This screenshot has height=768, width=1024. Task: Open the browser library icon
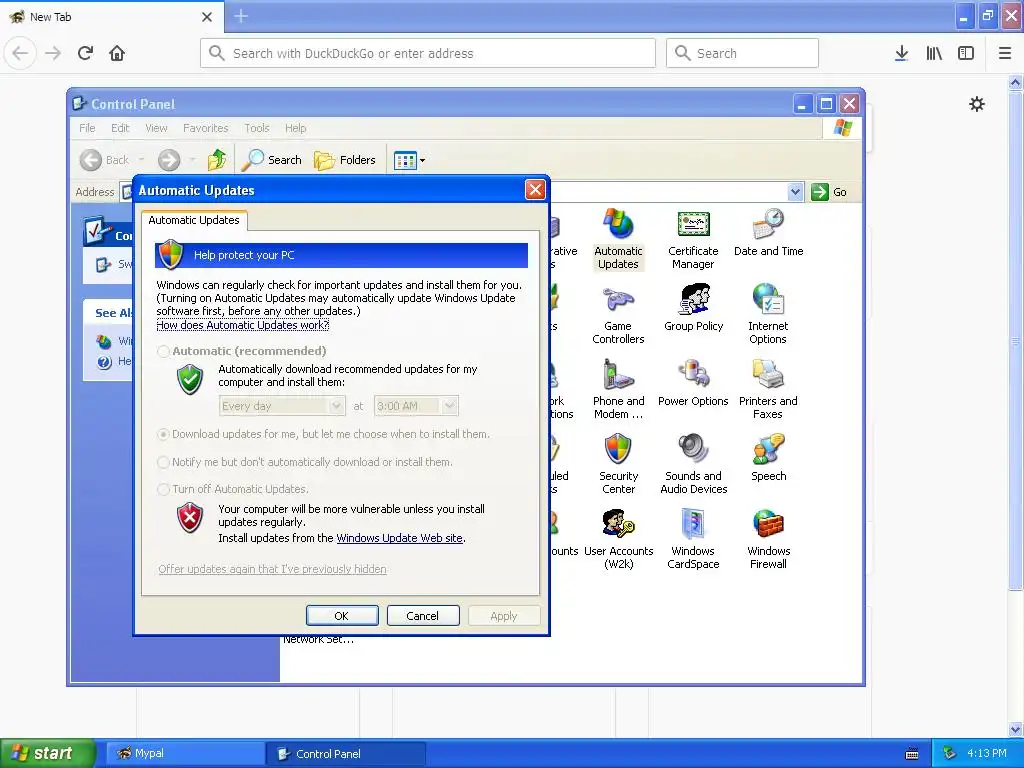tap(934, 53)
